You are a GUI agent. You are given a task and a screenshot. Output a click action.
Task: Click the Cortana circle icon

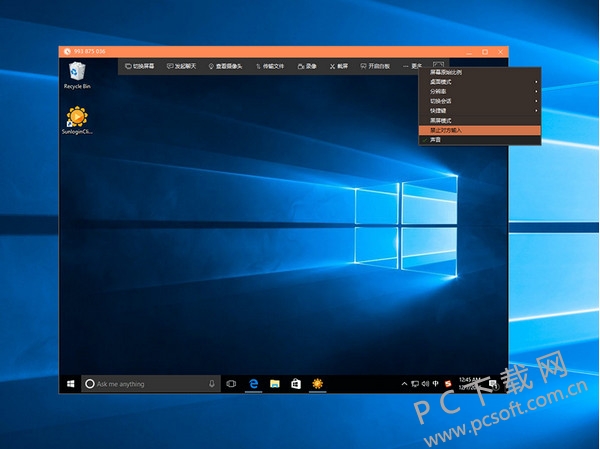point(90,384)
